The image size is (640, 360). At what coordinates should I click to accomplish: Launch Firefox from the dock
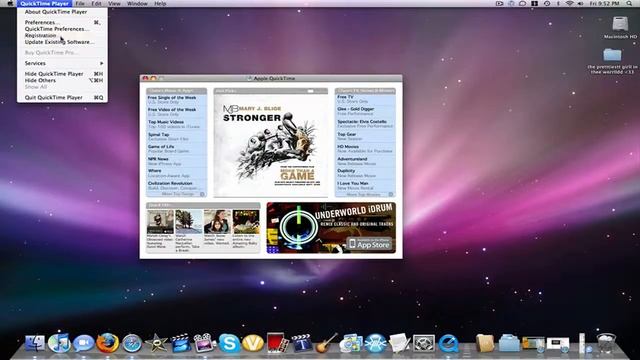pyautogui.click(x=108, y=343)
